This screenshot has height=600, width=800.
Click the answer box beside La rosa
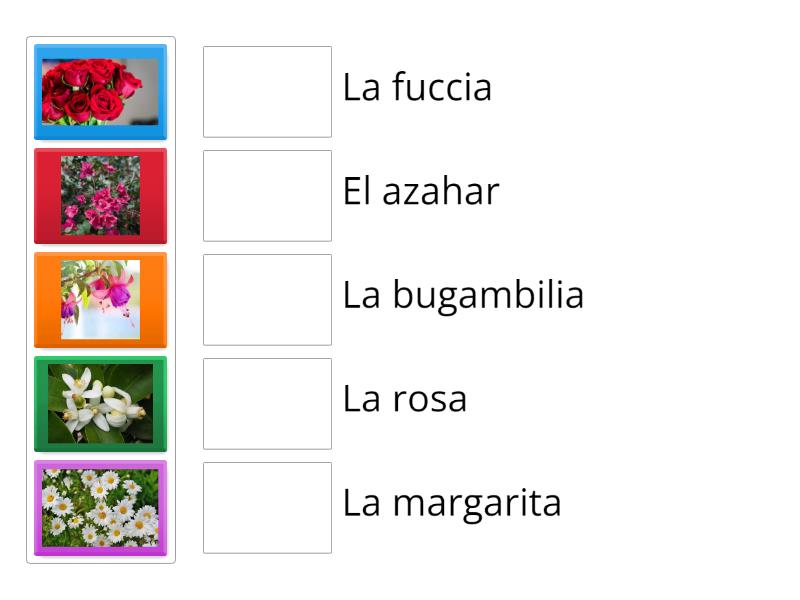point(266,404)
